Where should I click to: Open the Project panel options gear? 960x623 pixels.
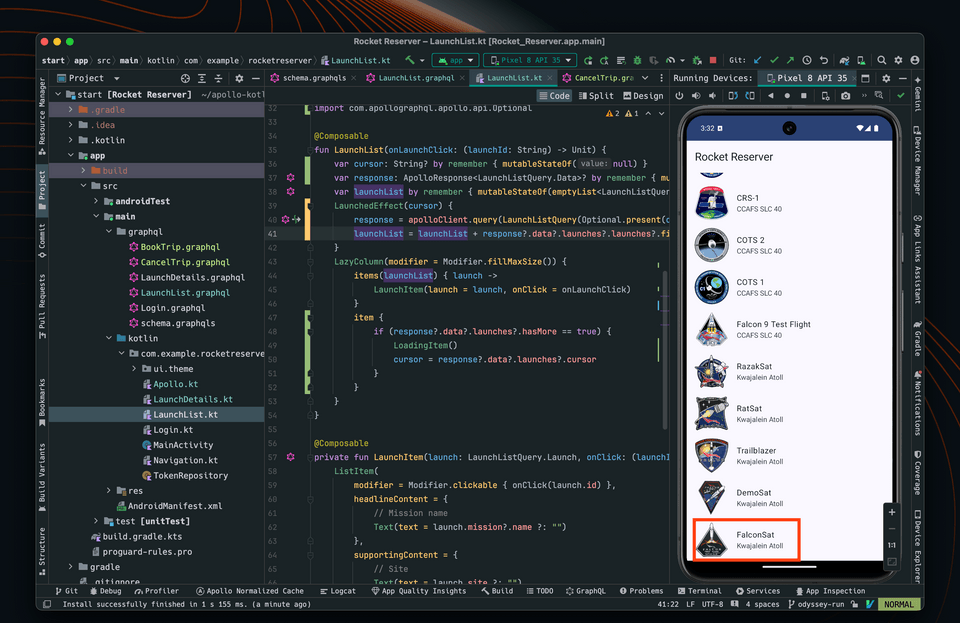[239, 78]
